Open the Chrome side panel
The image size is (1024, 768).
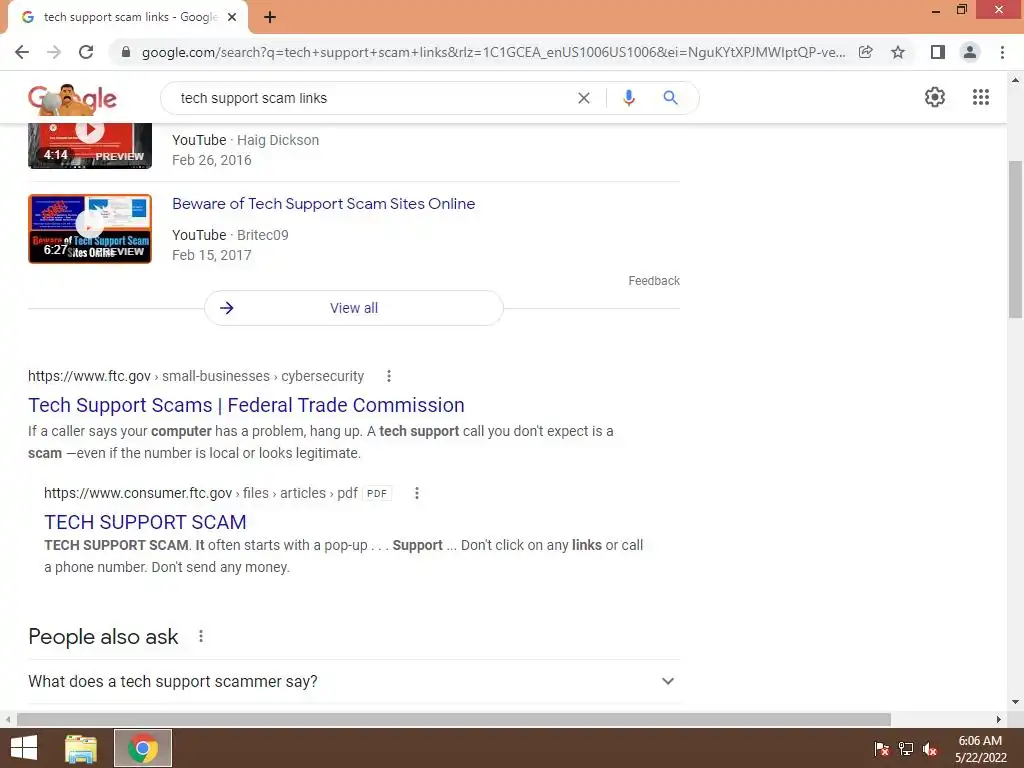coord(938,52)
